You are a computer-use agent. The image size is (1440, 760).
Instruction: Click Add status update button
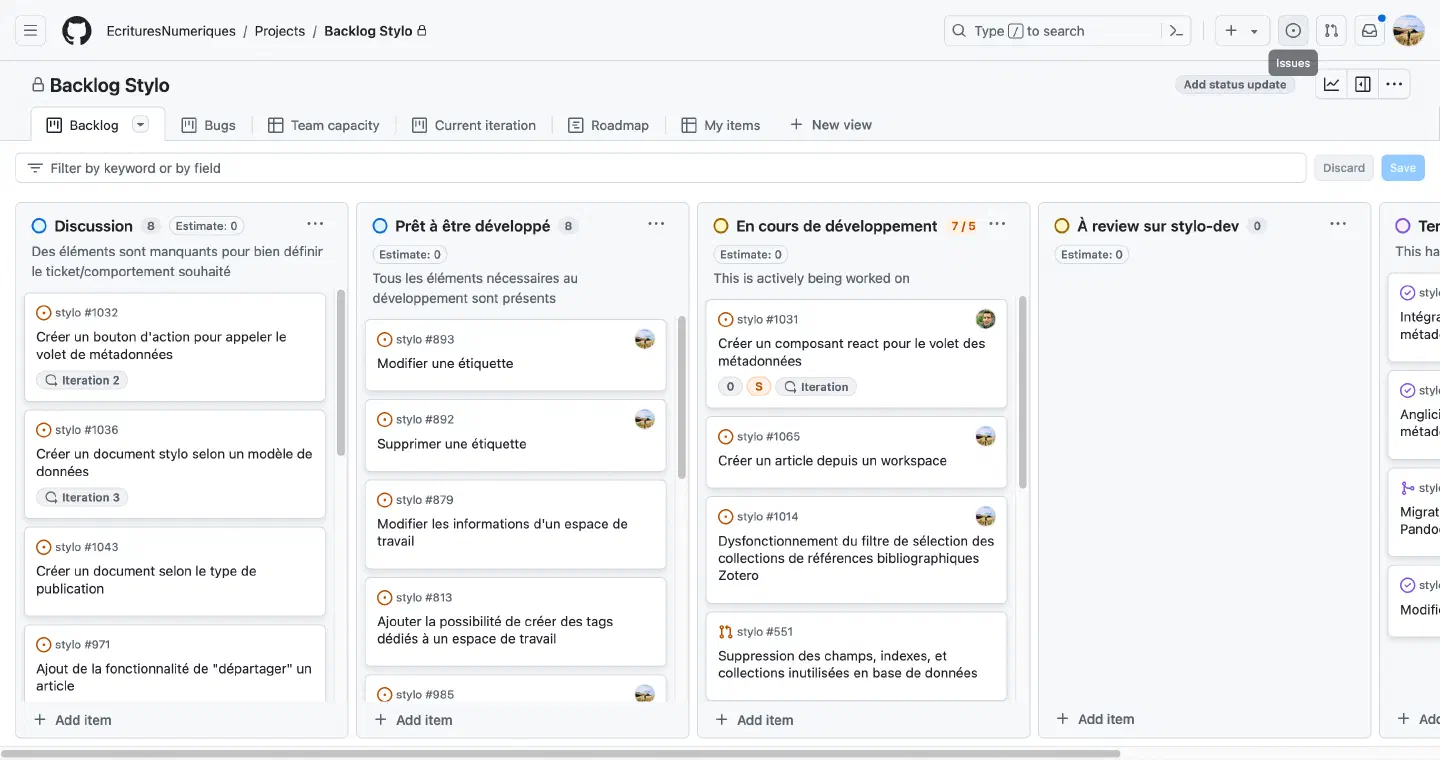tap(1235, 85)
